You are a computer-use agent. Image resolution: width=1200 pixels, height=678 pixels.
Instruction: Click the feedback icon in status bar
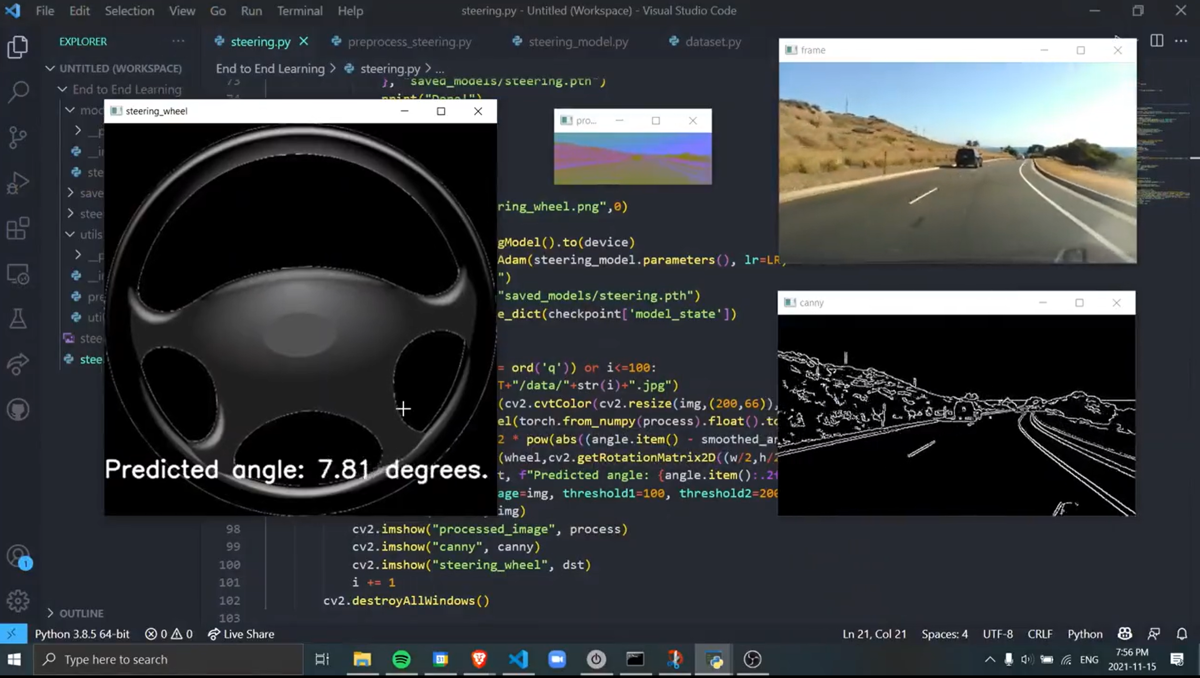click(x=1154, y=634)
